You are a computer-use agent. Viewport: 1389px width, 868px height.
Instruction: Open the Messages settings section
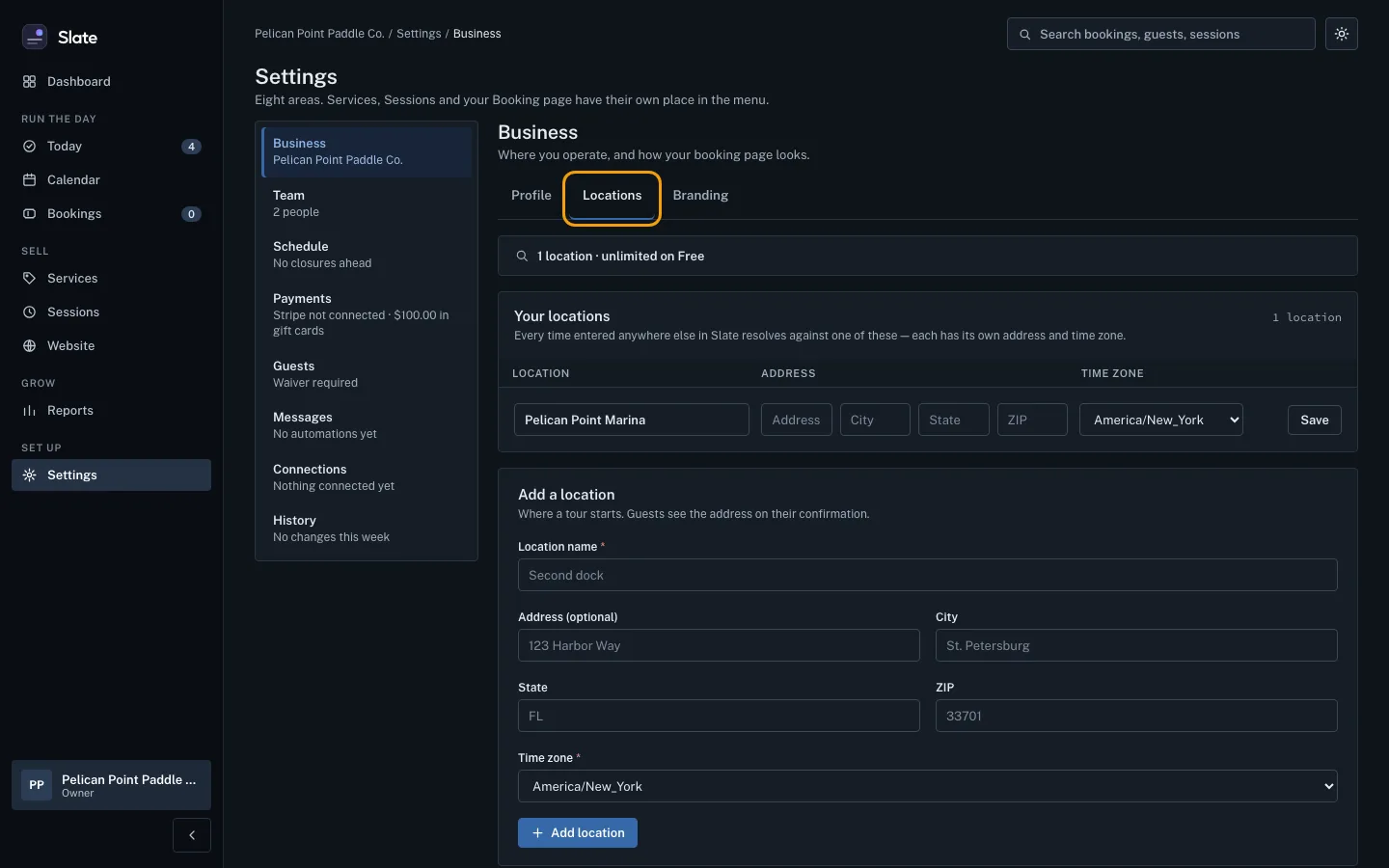pos(367,425)
